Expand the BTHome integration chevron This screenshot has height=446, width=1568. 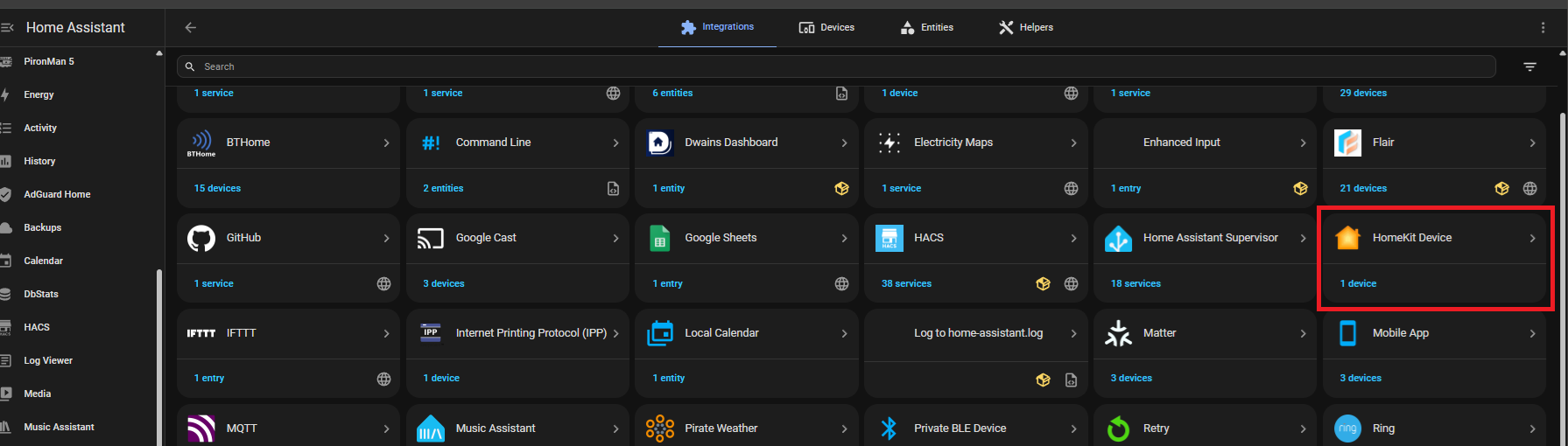tap(386, 143)
